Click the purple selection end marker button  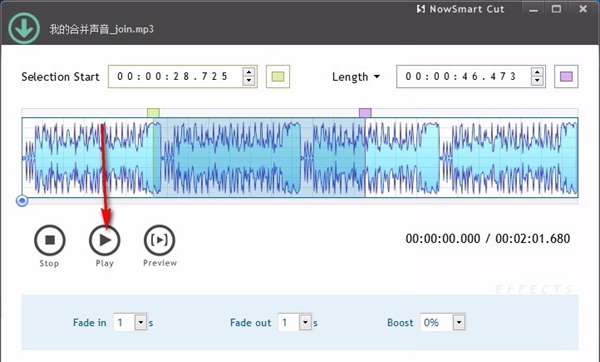(x=566, y=77)
